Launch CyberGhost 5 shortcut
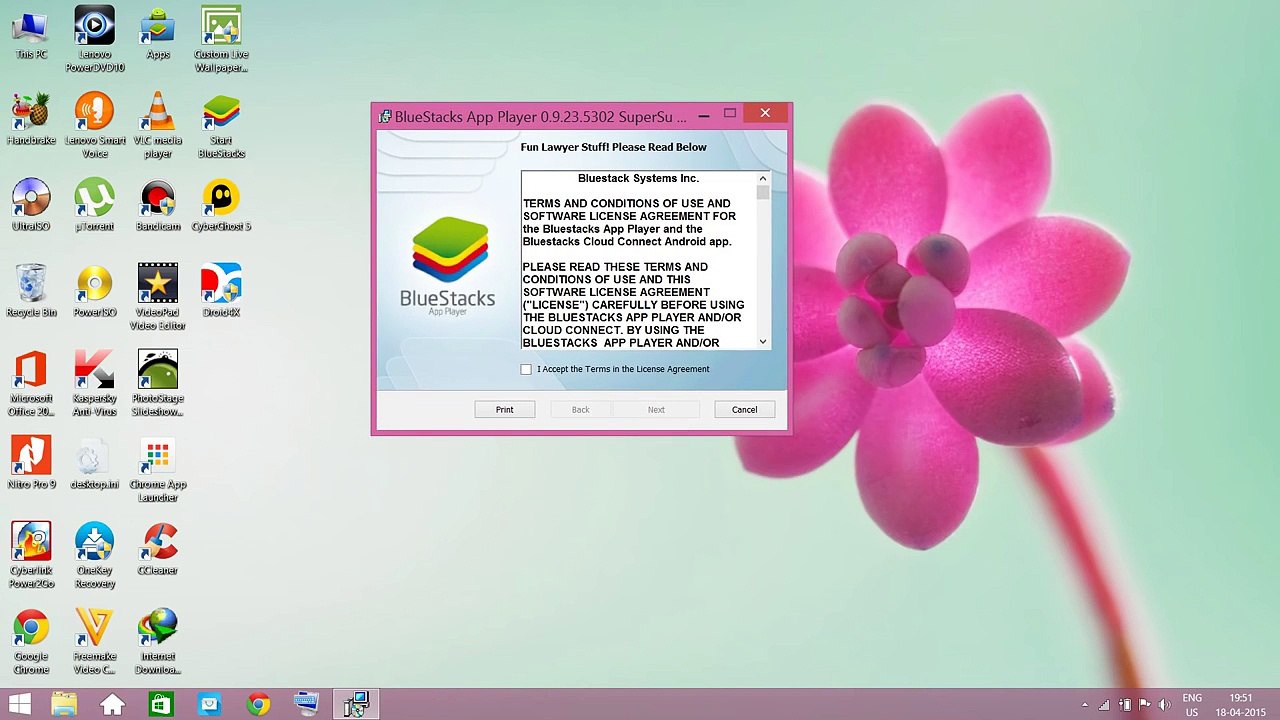This screenshot has height=720, width=1280. pos(221,206)
